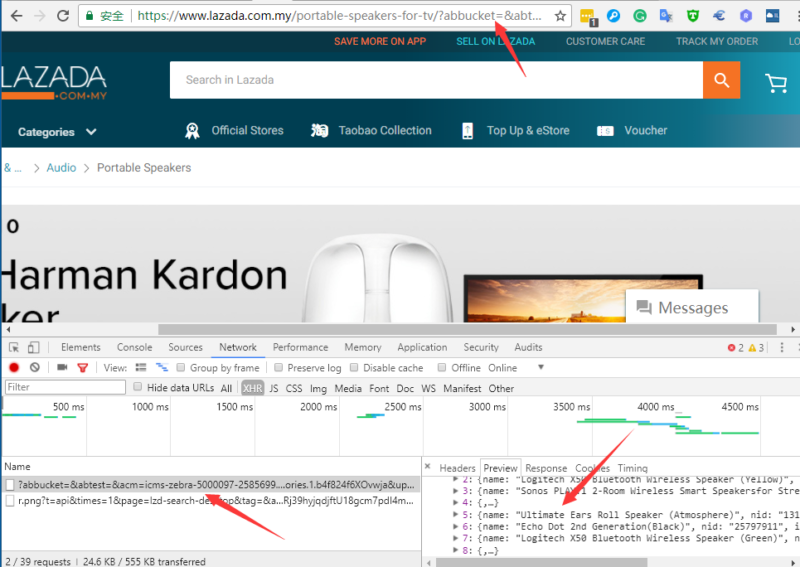Click the Voucher ticket icon
The image size is (800, 567).
(605, 131)
